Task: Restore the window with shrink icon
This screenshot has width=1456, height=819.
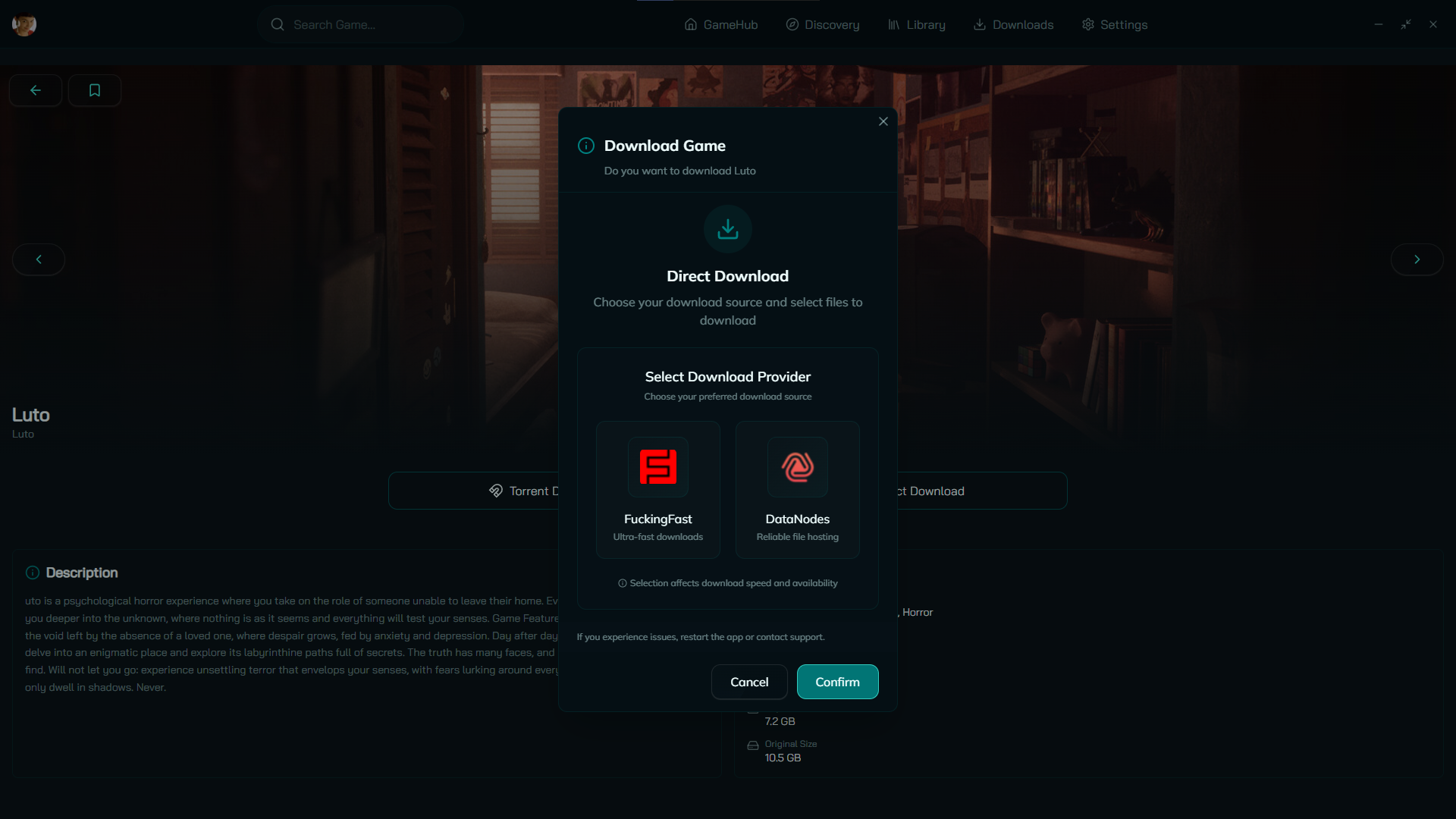Action: tap(1406, 25)
